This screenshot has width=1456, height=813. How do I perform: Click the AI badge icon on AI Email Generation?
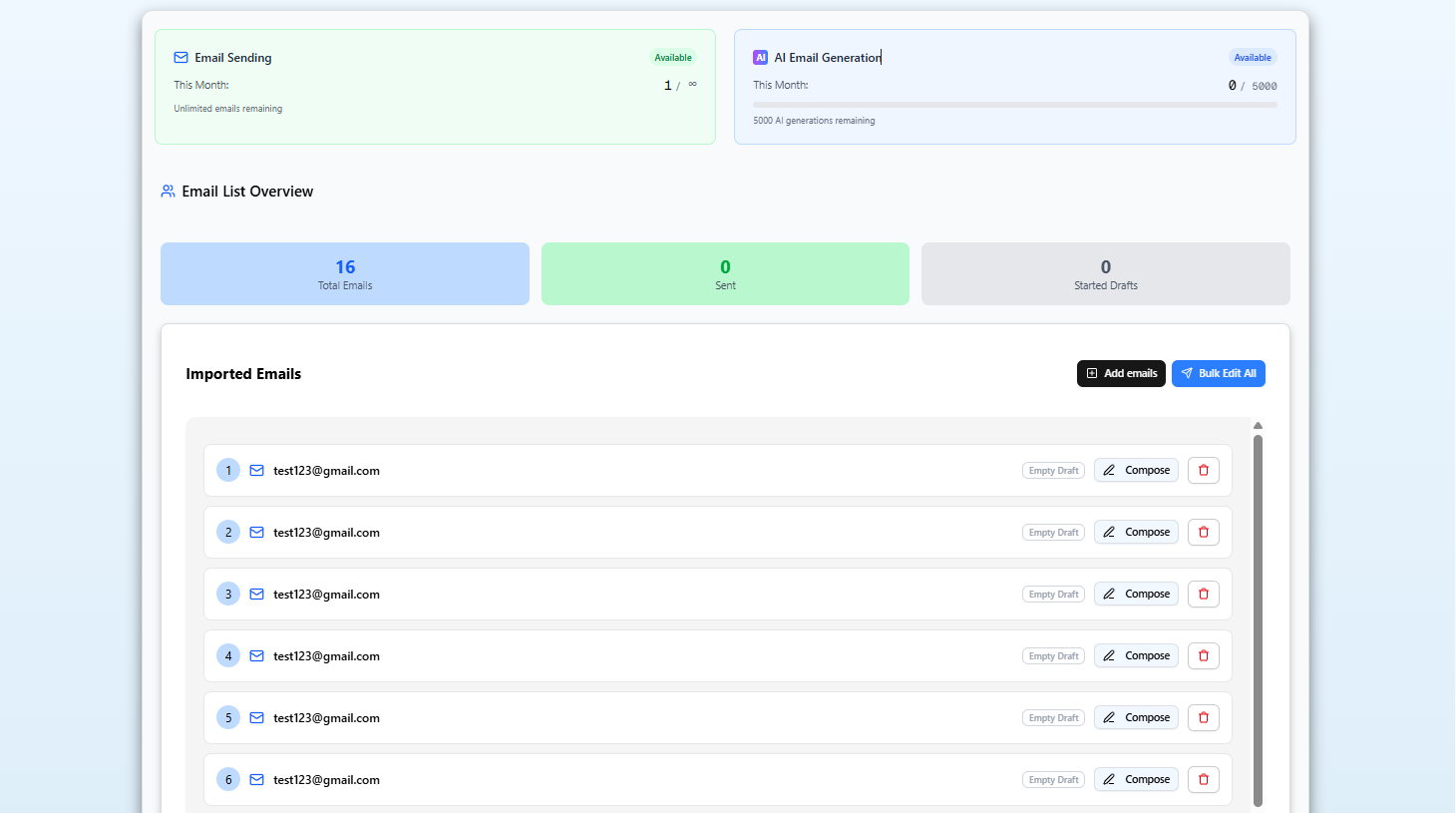tap(761, 57)
